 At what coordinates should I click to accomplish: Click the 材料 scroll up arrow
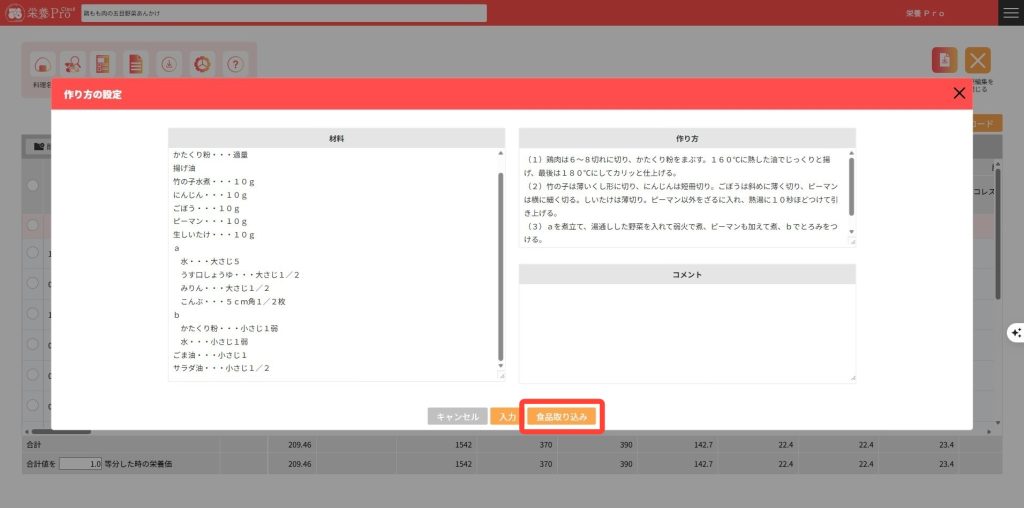tap(500, 153)
